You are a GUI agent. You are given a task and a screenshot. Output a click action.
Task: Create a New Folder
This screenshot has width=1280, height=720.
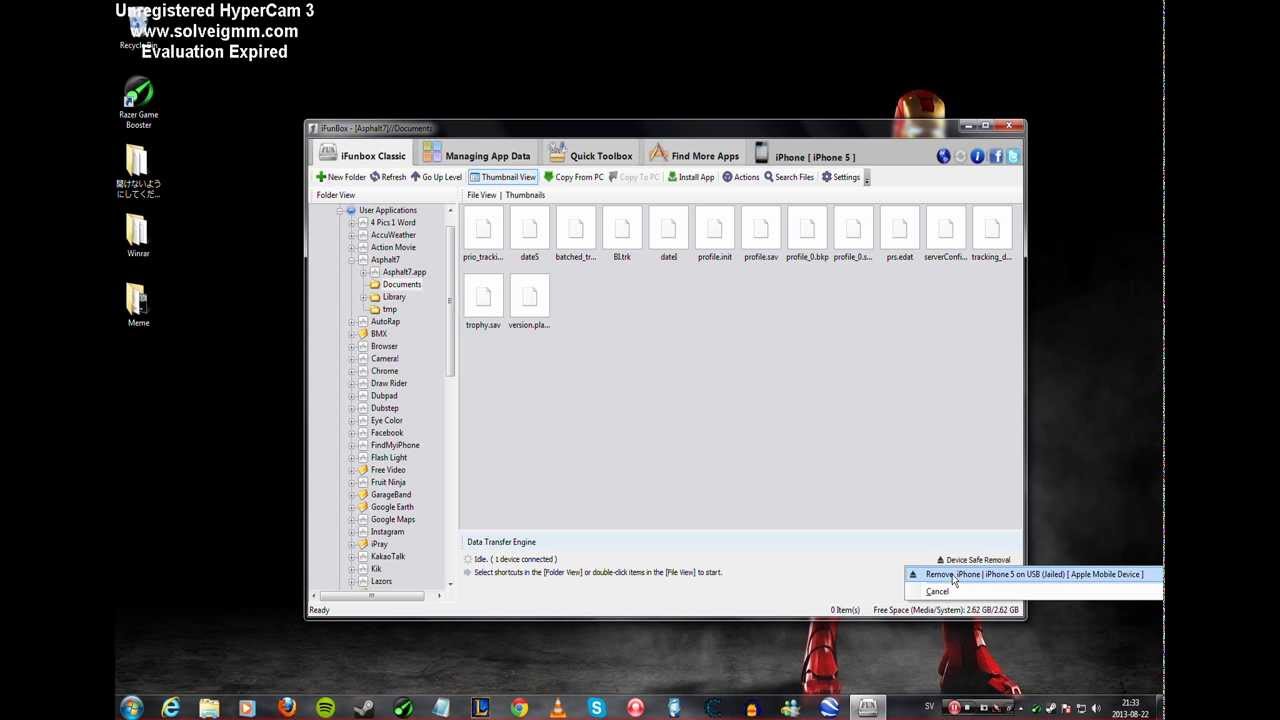point(341,177)
